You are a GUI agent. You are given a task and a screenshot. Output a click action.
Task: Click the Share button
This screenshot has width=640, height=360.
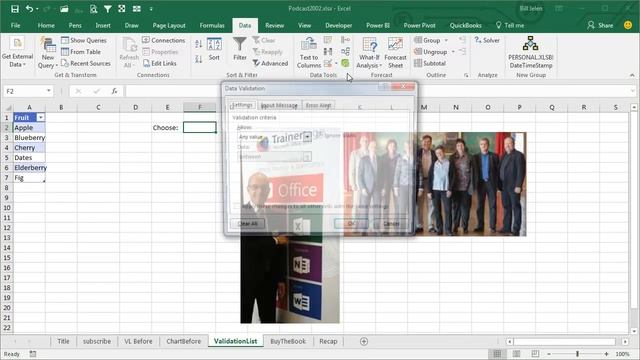600,25
